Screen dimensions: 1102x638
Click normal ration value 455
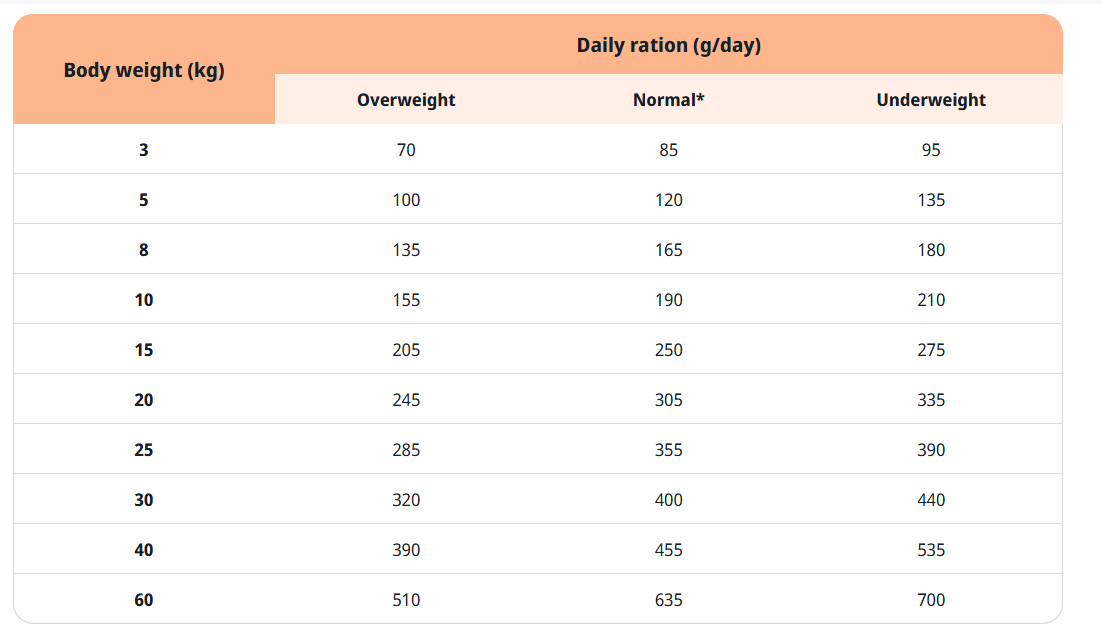668,550
